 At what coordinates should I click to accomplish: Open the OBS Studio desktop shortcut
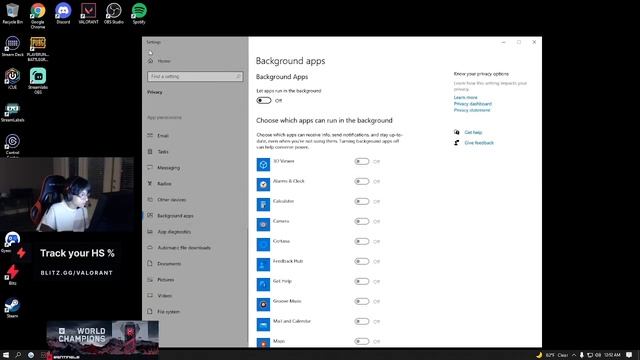click(113, 13)
